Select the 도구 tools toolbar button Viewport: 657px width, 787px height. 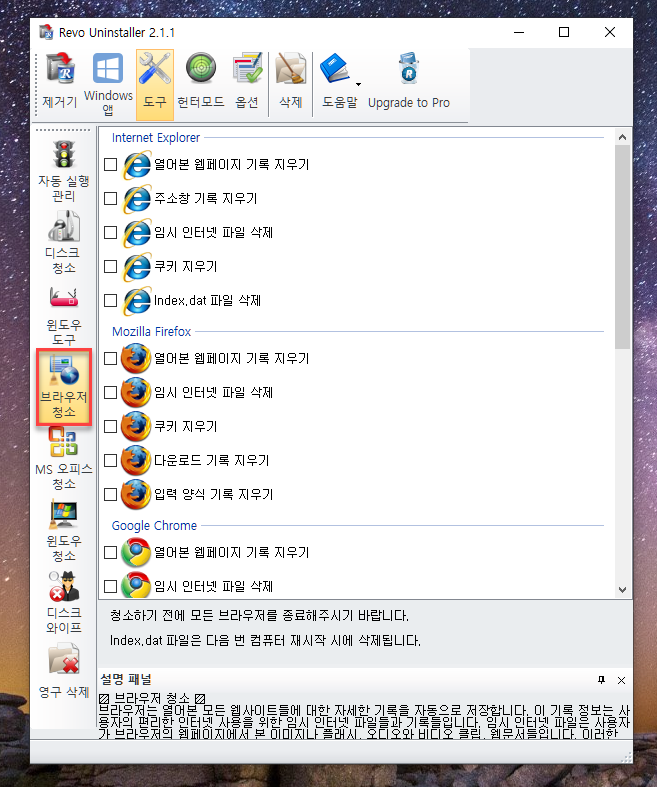pyautogui.click(x=155, y=84)
